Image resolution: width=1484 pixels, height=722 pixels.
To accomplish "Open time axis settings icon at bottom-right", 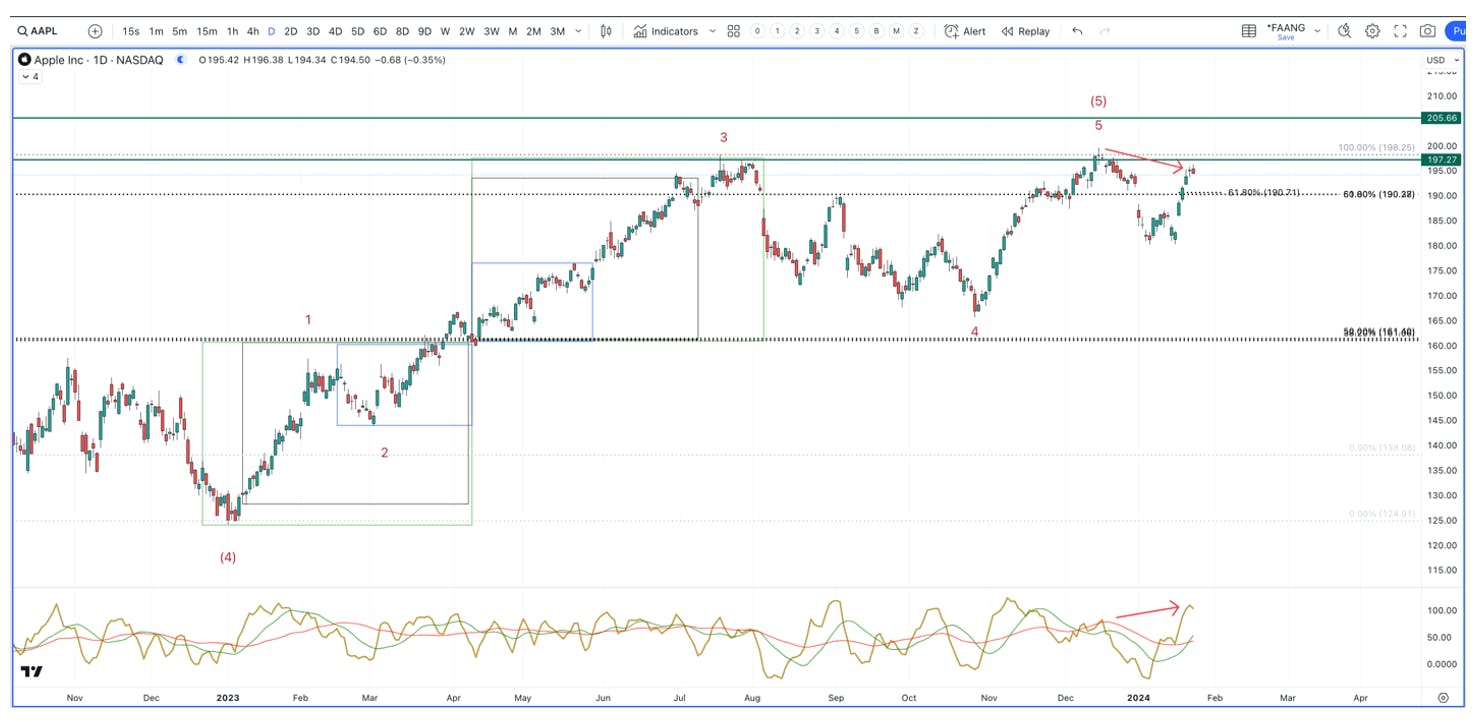I will (x=1443, y=697).
